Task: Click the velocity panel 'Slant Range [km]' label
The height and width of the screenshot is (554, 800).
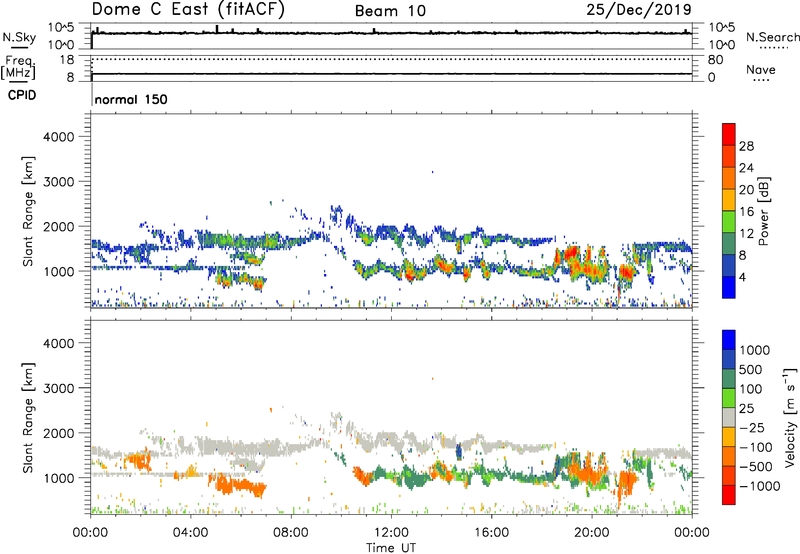Action: click(x=28, y=417)
